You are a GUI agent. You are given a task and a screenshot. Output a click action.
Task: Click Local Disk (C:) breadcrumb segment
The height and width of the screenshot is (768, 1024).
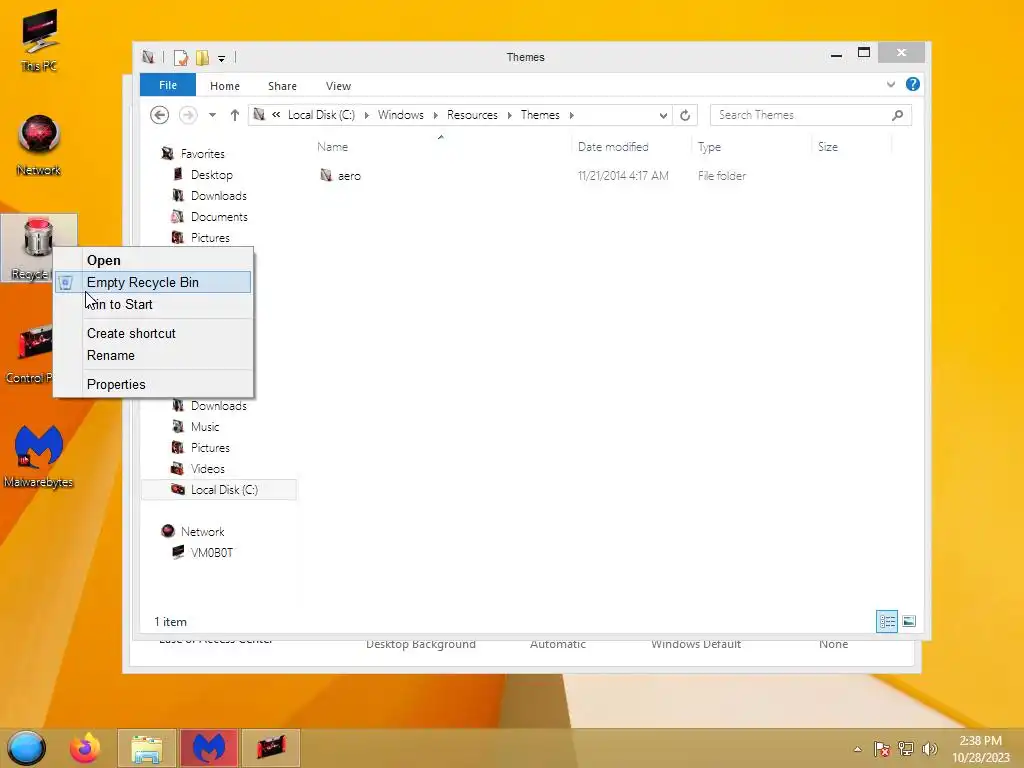(321, 115)
